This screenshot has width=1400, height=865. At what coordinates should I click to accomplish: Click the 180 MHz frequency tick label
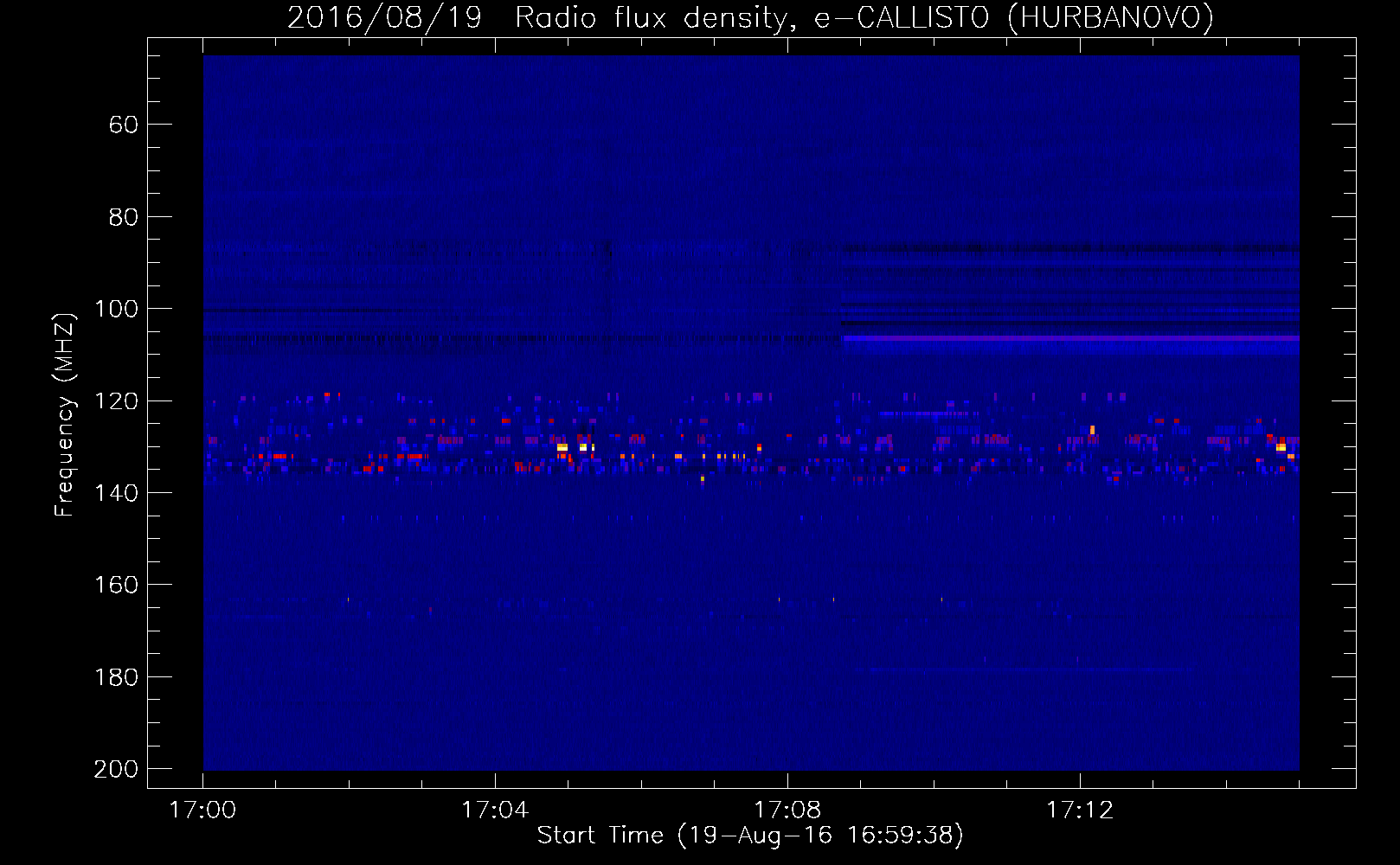[116, 677]
